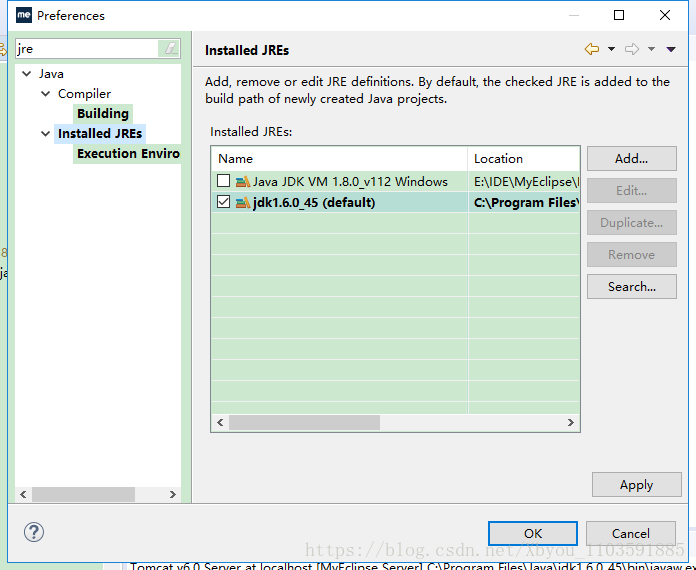
Task: Click the MyEclipse logo in the title bar
Action: tap(24, 15)
